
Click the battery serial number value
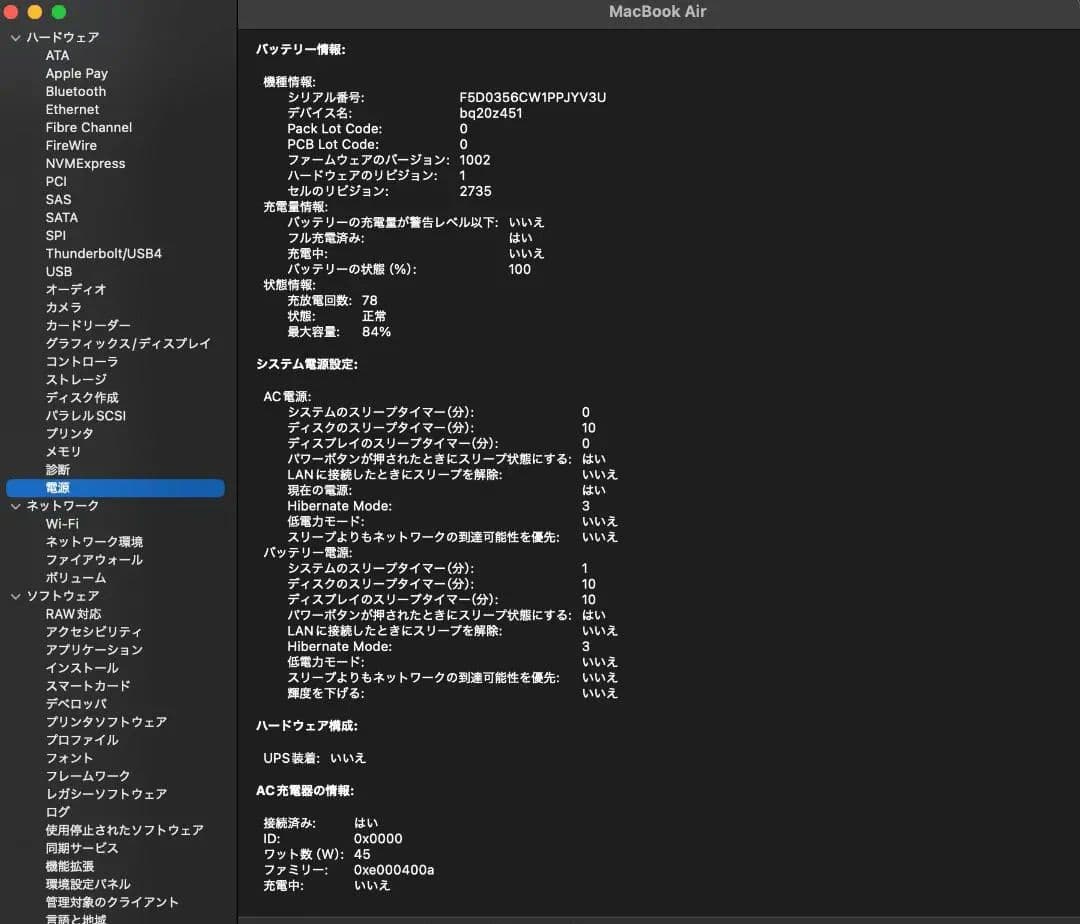click(x=532, y=97)
